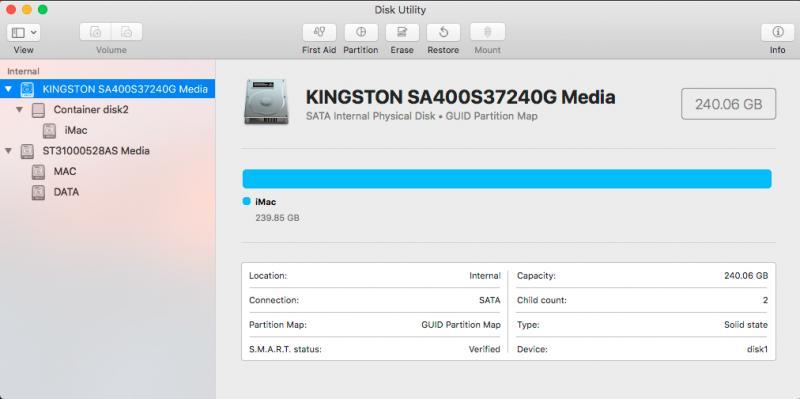This screenshot has height=399, width=800.
Task: Click the yellow minimize window button
Action: tap(27, 10)
